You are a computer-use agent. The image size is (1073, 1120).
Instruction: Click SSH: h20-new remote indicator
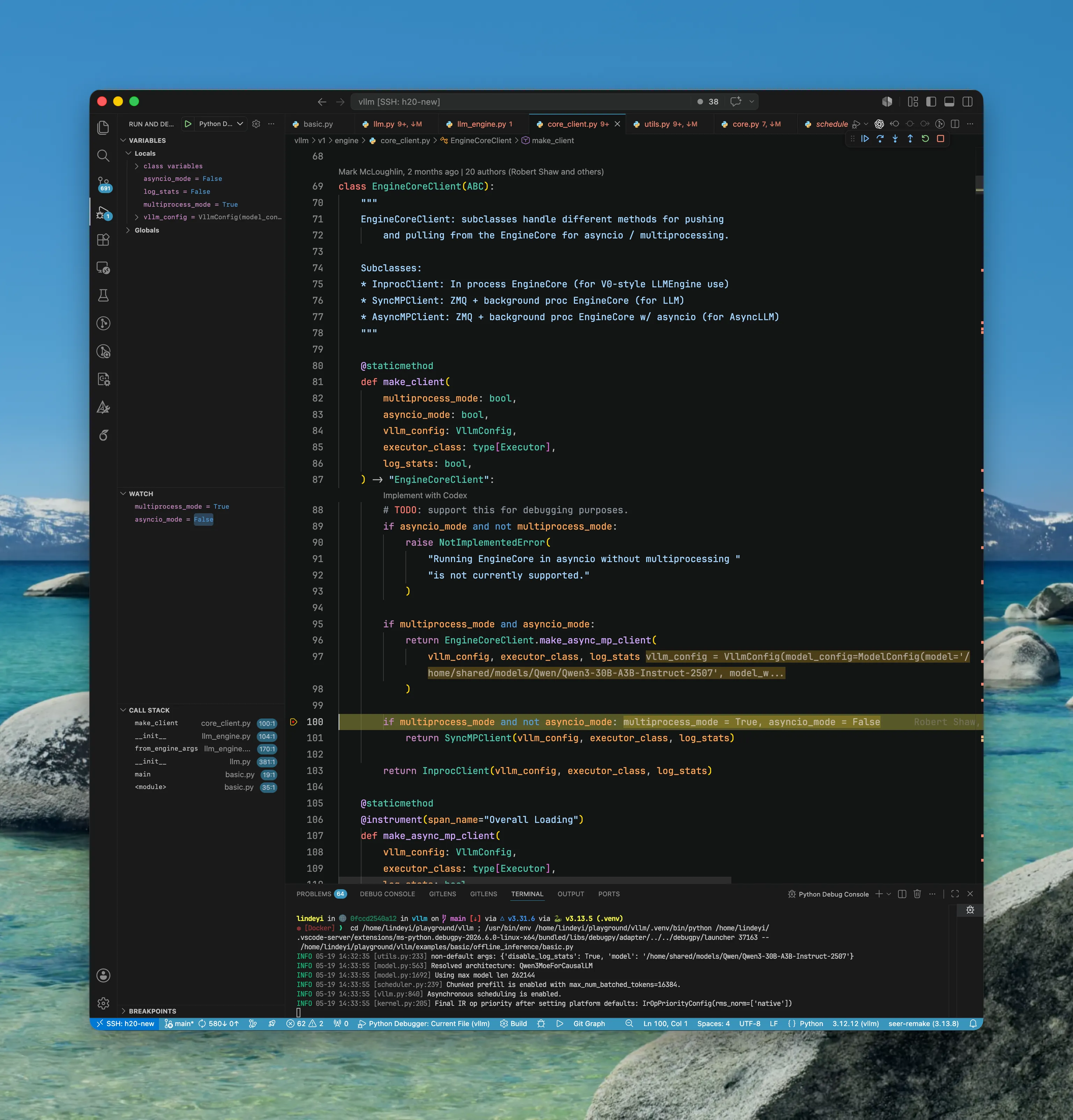(125, 1023)
